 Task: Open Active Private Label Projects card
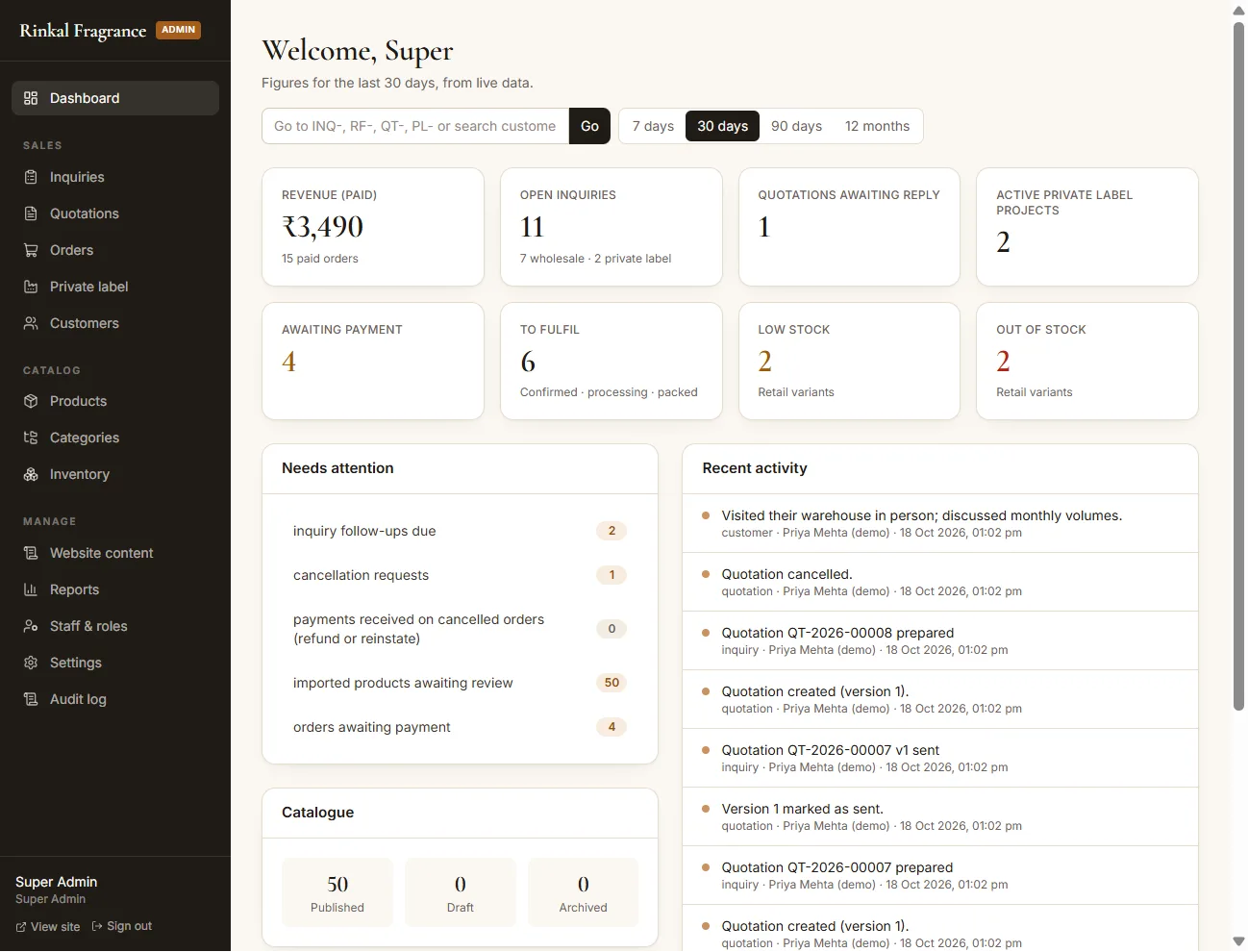coord(1087,227)
